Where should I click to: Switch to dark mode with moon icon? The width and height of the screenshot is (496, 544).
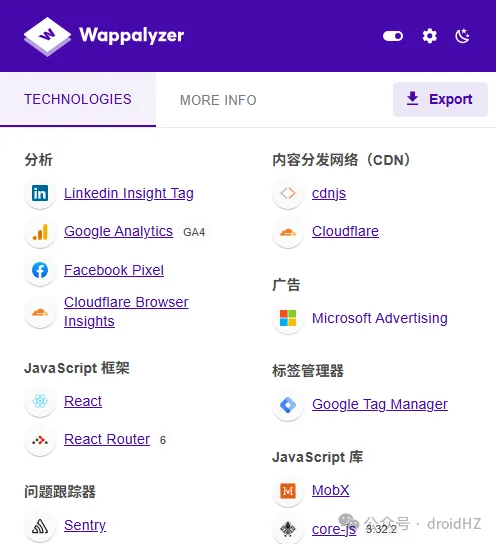point(462,36)
